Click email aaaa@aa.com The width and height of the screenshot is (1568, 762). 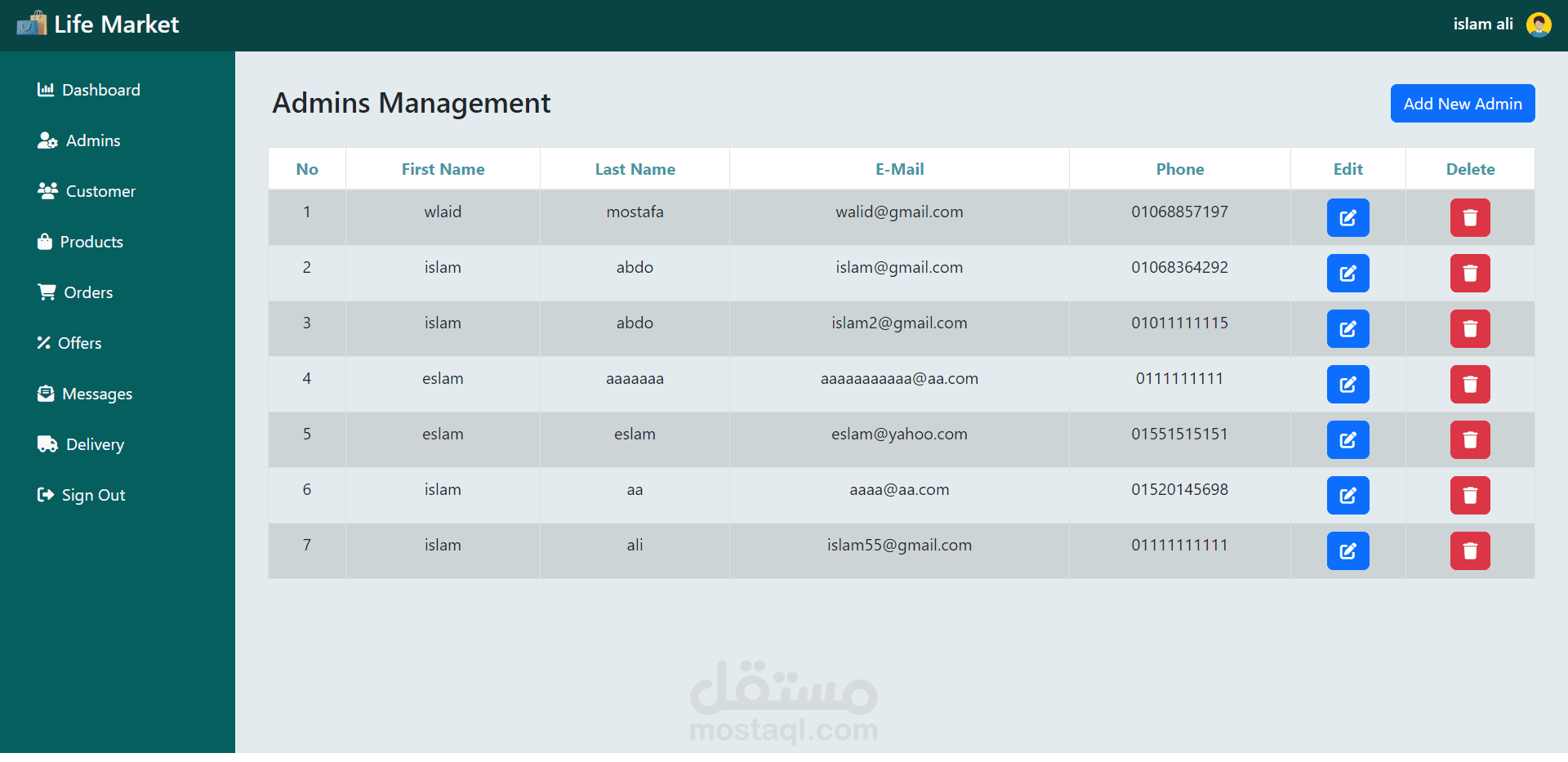899,490
